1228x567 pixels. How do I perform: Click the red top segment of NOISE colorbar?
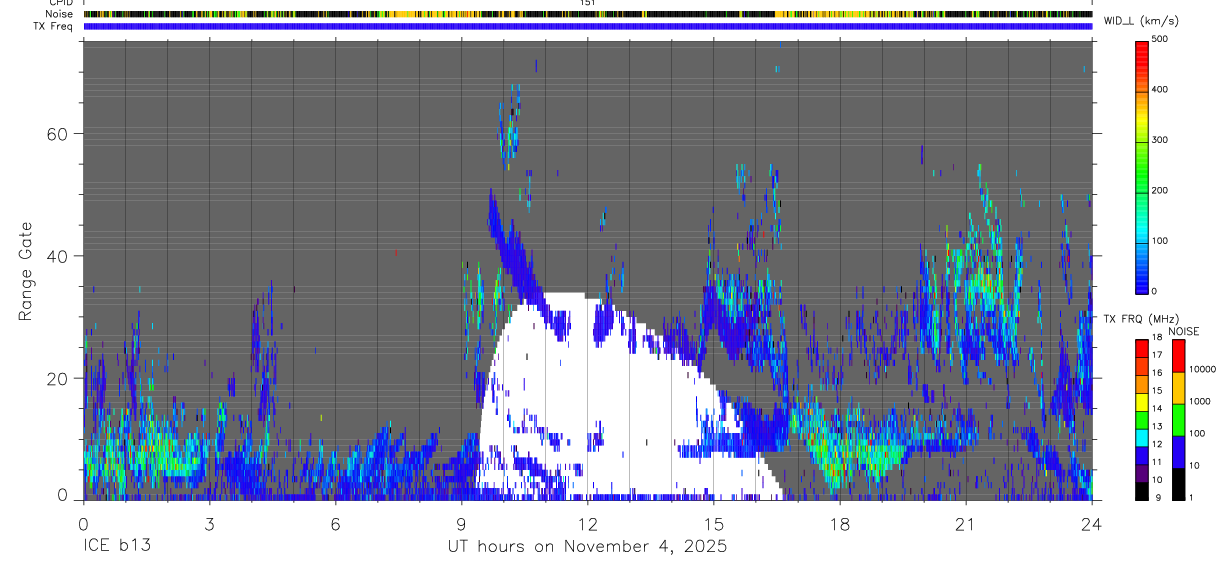click(1179, 356)
